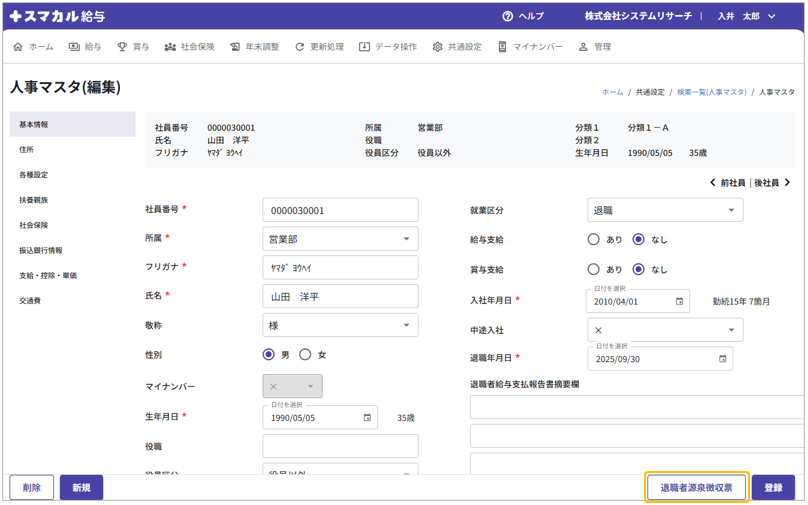Click the 後社員 right chevron arrow
Viewport: 808px width, 505px height.
click(x=787, y=183)
